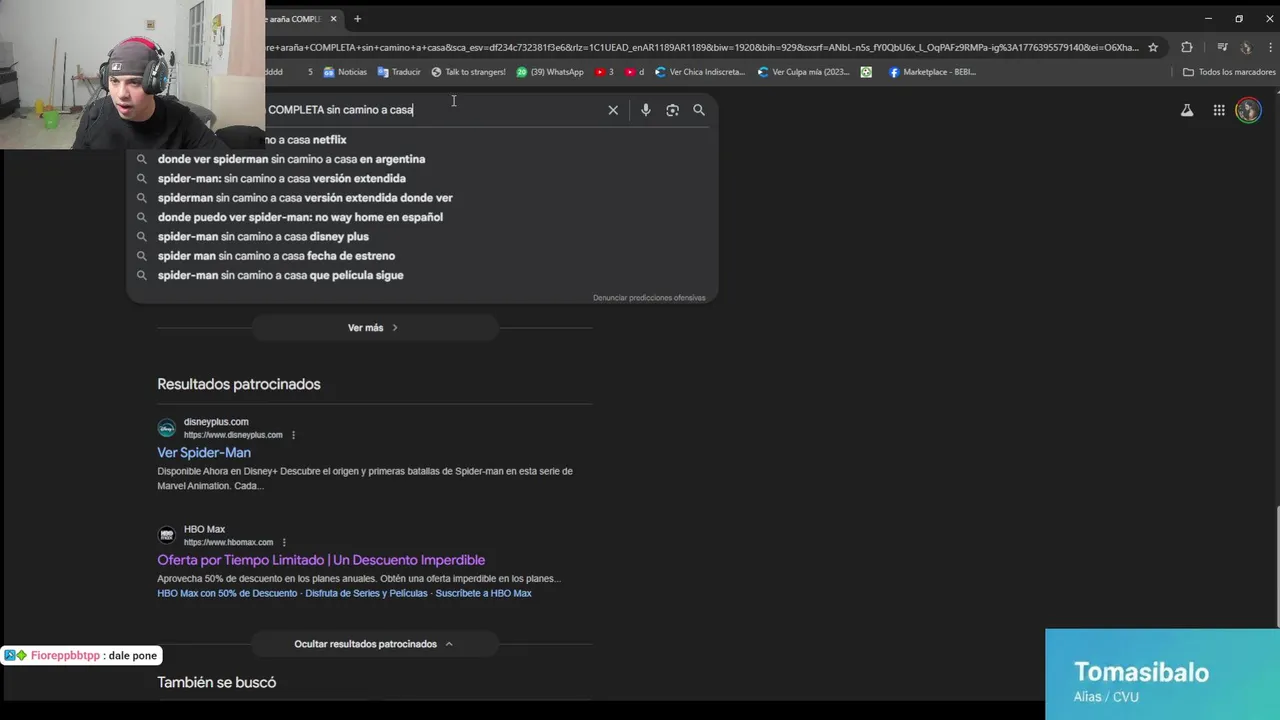Click the Disney+ favicon in ad
The width and height of the screenshot is (1280, 720).
coord(167,428)
